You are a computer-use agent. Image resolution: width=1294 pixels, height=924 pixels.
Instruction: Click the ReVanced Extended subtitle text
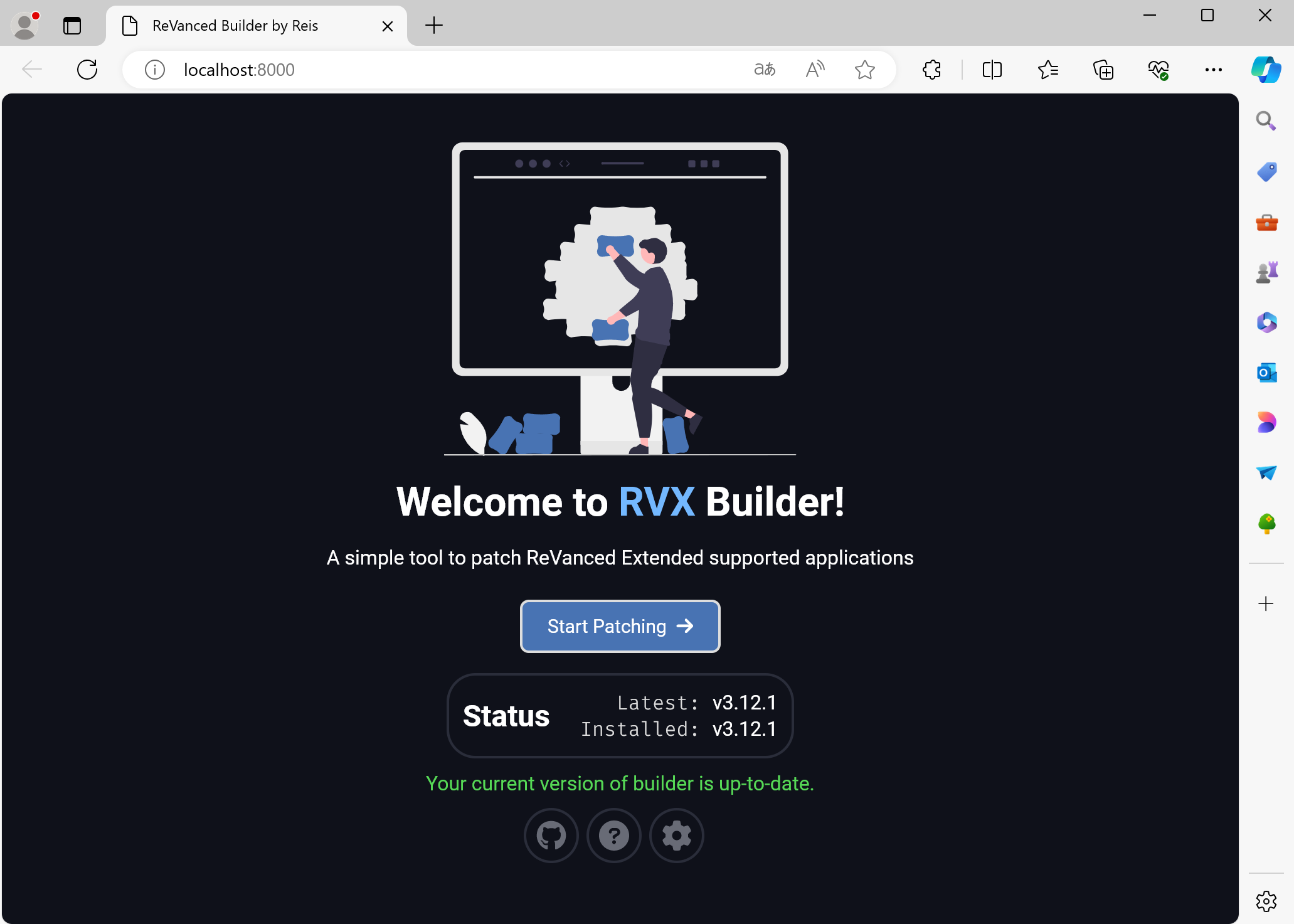[620, 558]
